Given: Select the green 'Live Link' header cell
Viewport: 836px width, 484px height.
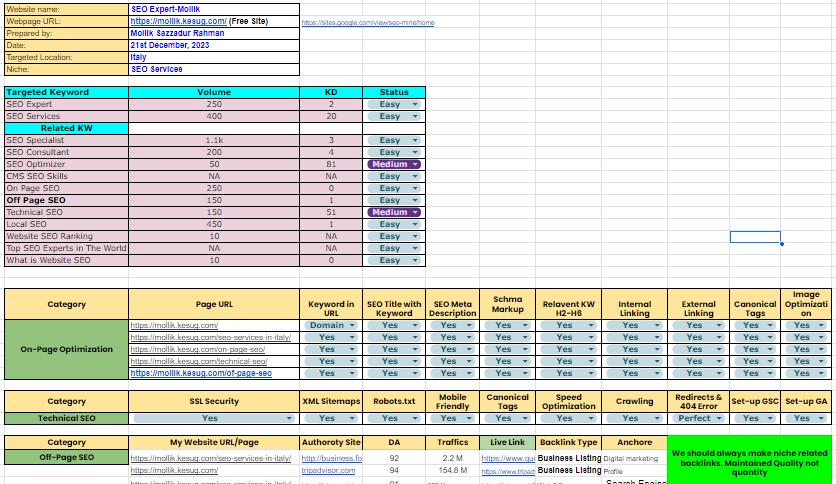Looking at the screenshot, I should pyautogui.click(x=508, y=442).
